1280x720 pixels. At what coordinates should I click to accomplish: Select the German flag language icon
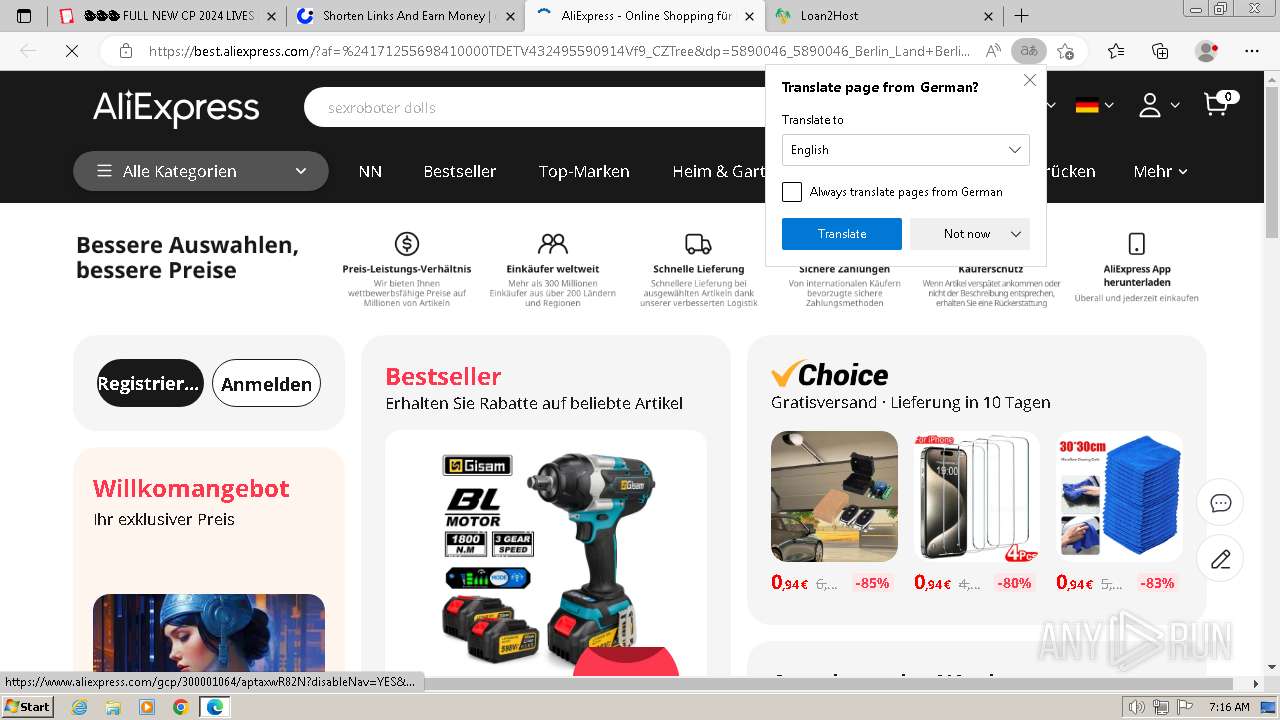pyautogui.click(x=1087, y=105)
